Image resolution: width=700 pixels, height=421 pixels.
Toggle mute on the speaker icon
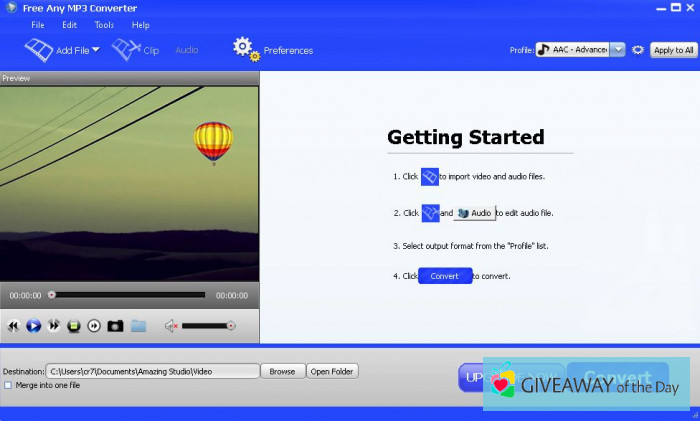170,325
